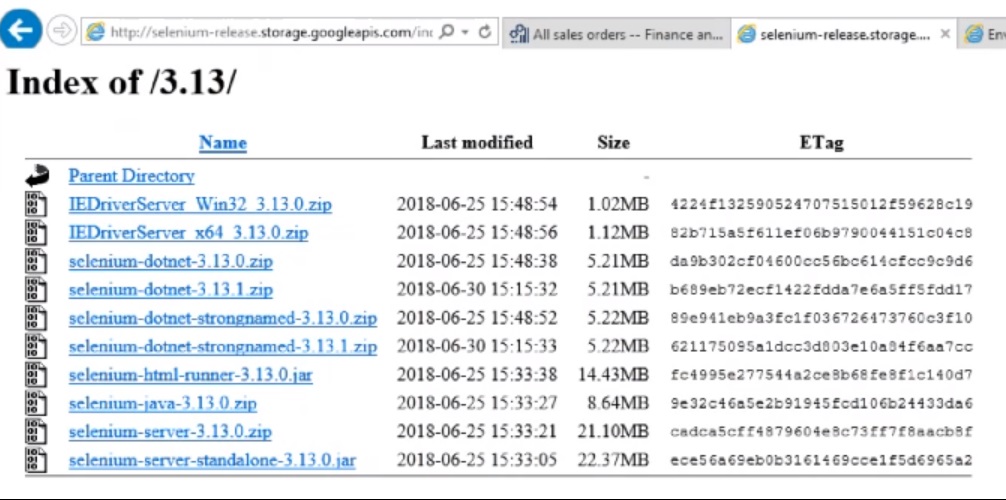Go back using the browser Back arrow
Viewport: 1006px width, 500px height.
pyautogui.click(x=21, y=30)
